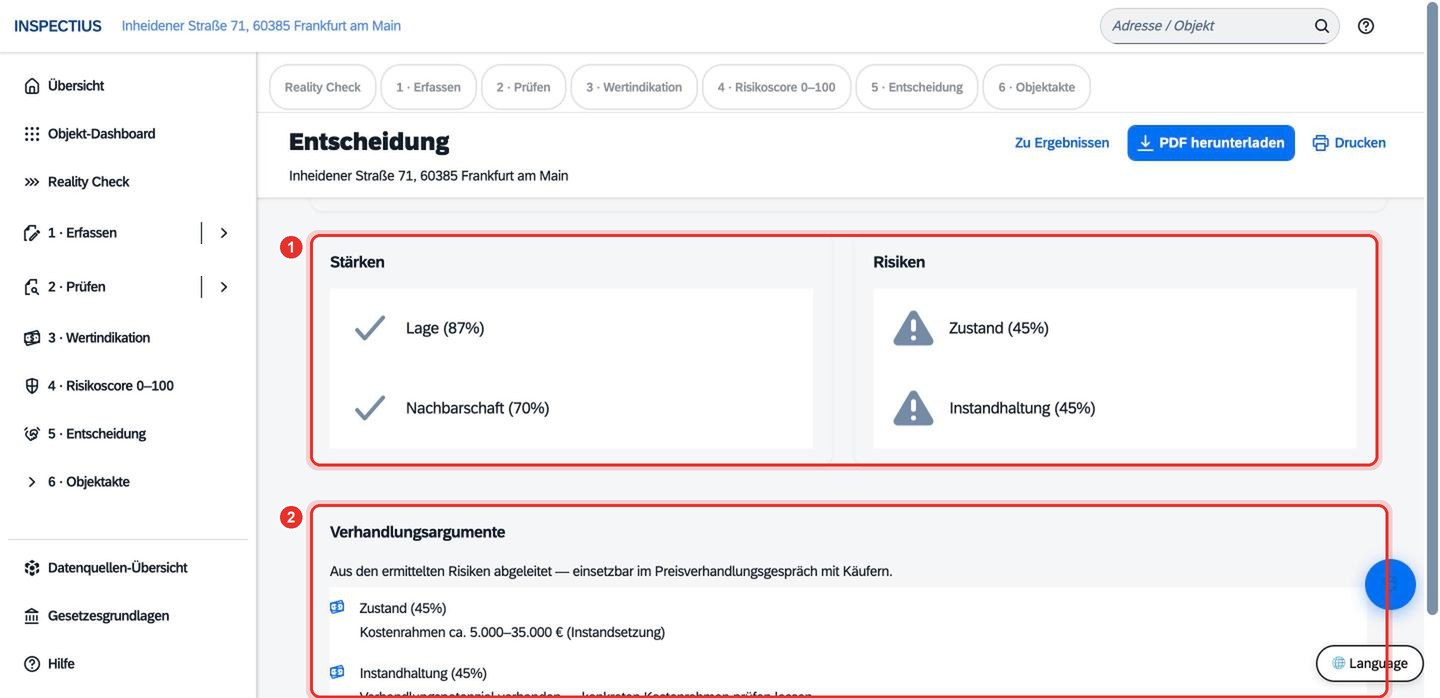Viewport: 1440px width, 698px height.
Task: Click the Übersicht home icon
Action: pos(32,86)
